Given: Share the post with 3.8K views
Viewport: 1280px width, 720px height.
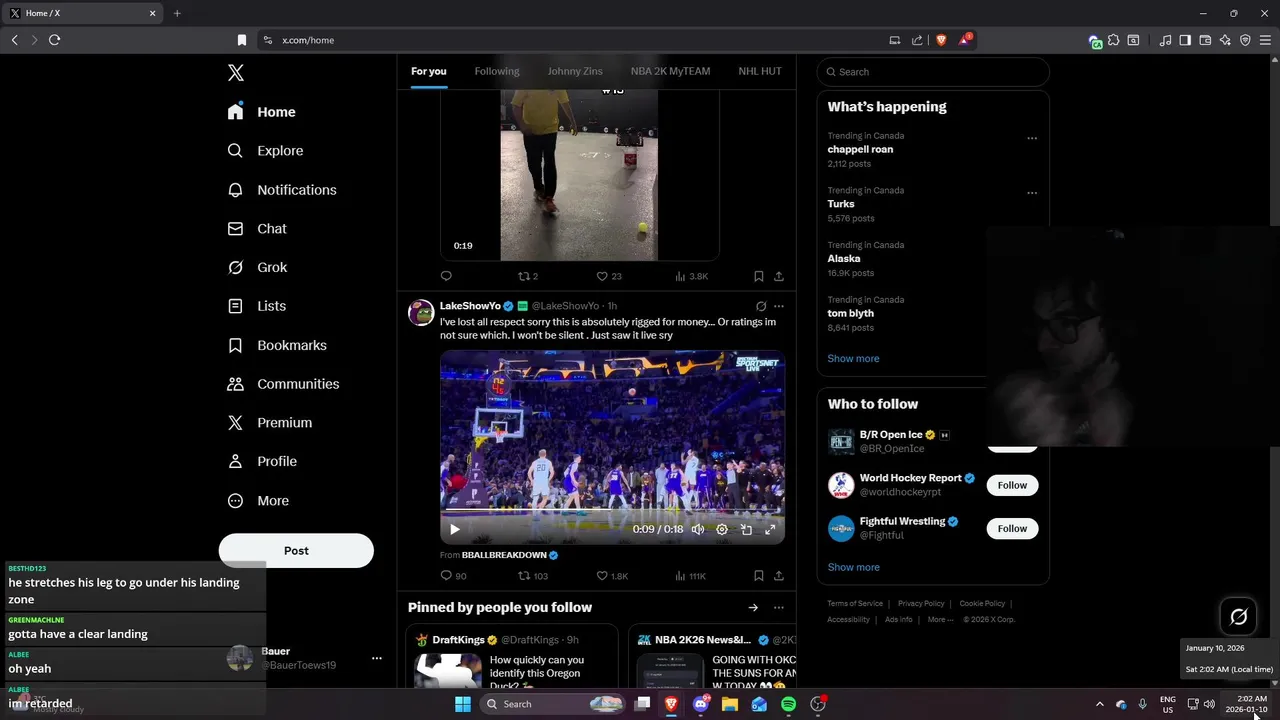Looking at the screenshot, I should coord(779,276).
